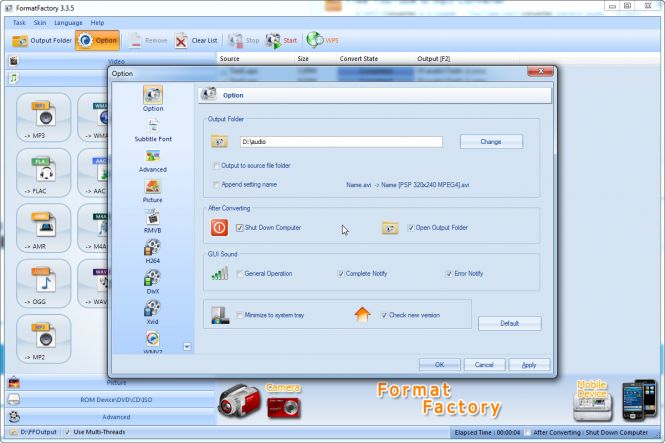Click the Source column header

tap(229, 59)
